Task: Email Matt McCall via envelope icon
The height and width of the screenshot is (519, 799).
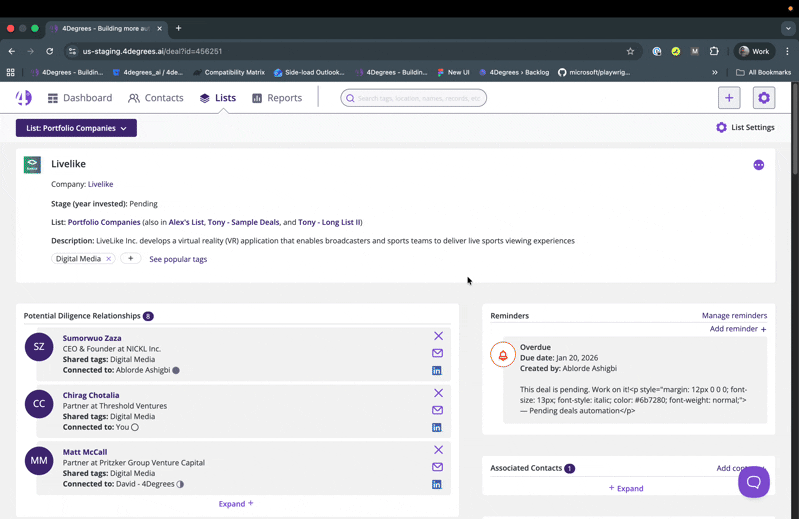Action: pos(437,467)
